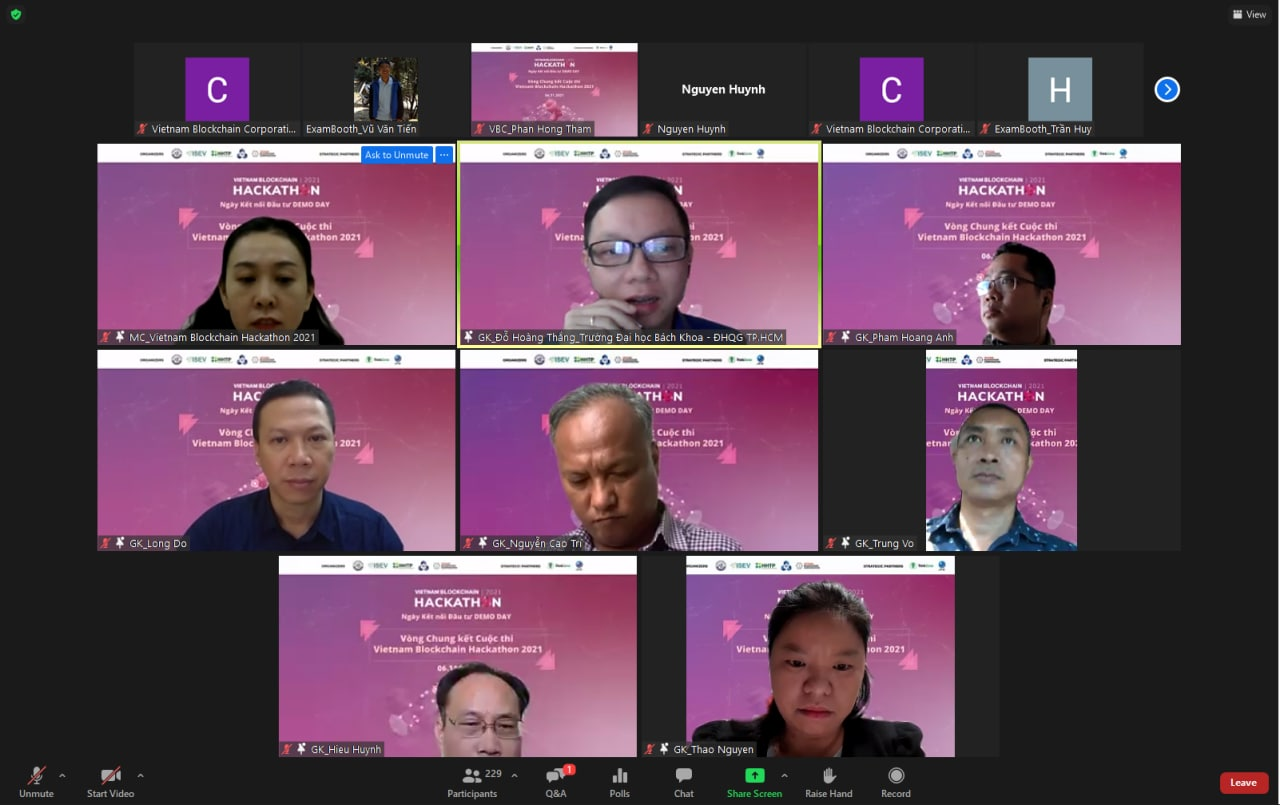The height and width of the screenshot is (805, 1280).
Task: Open share options arrow beside Share Screen
Action: [x=784, y=775]
